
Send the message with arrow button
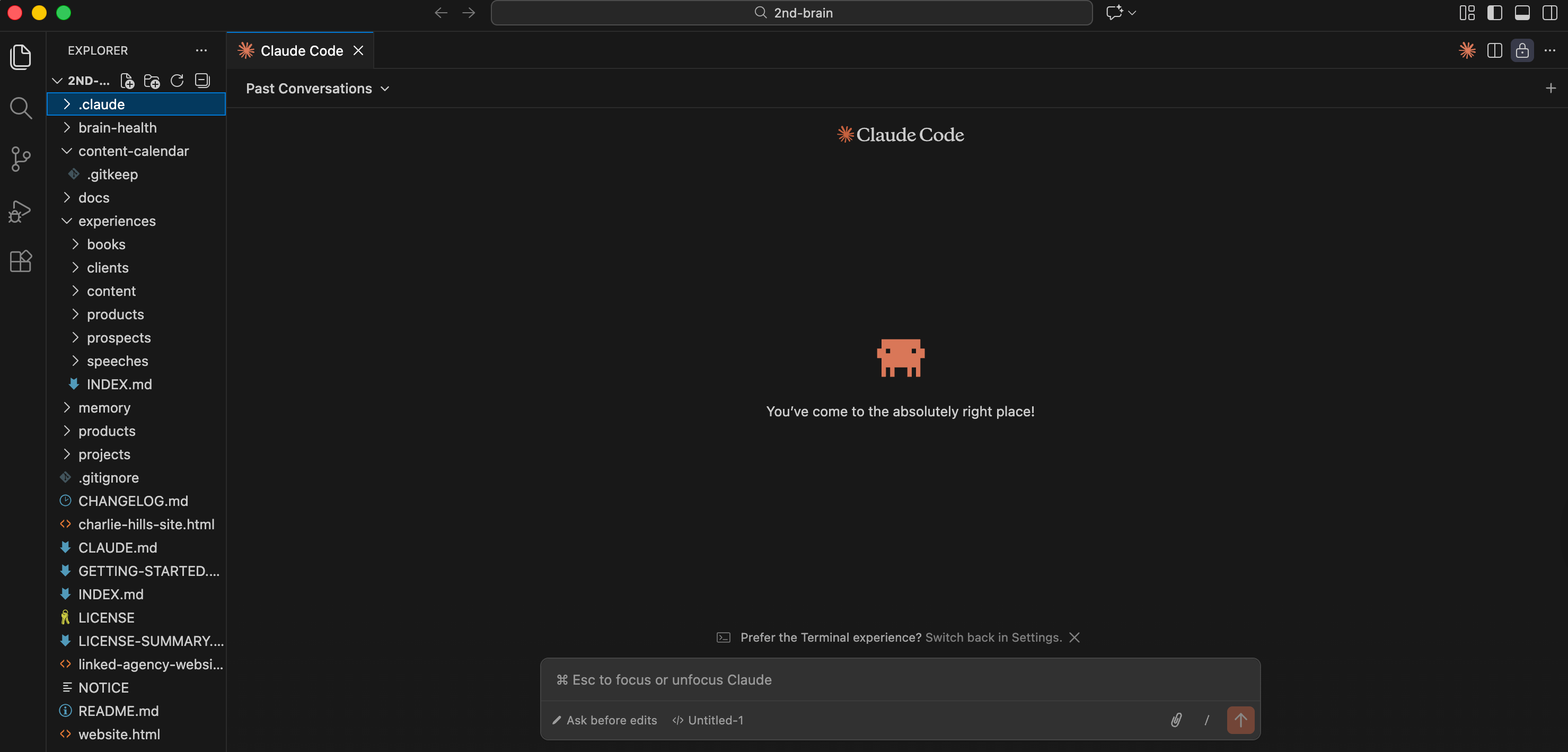[x=1240, y=720]
